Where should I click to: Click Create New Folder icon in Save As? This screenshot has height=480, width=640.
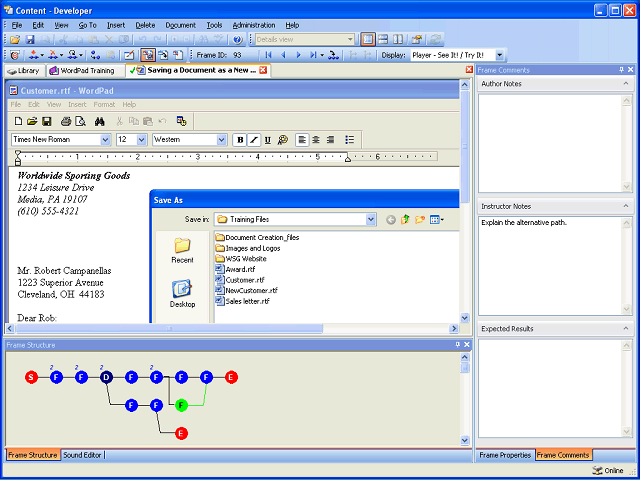coord(420,220)
